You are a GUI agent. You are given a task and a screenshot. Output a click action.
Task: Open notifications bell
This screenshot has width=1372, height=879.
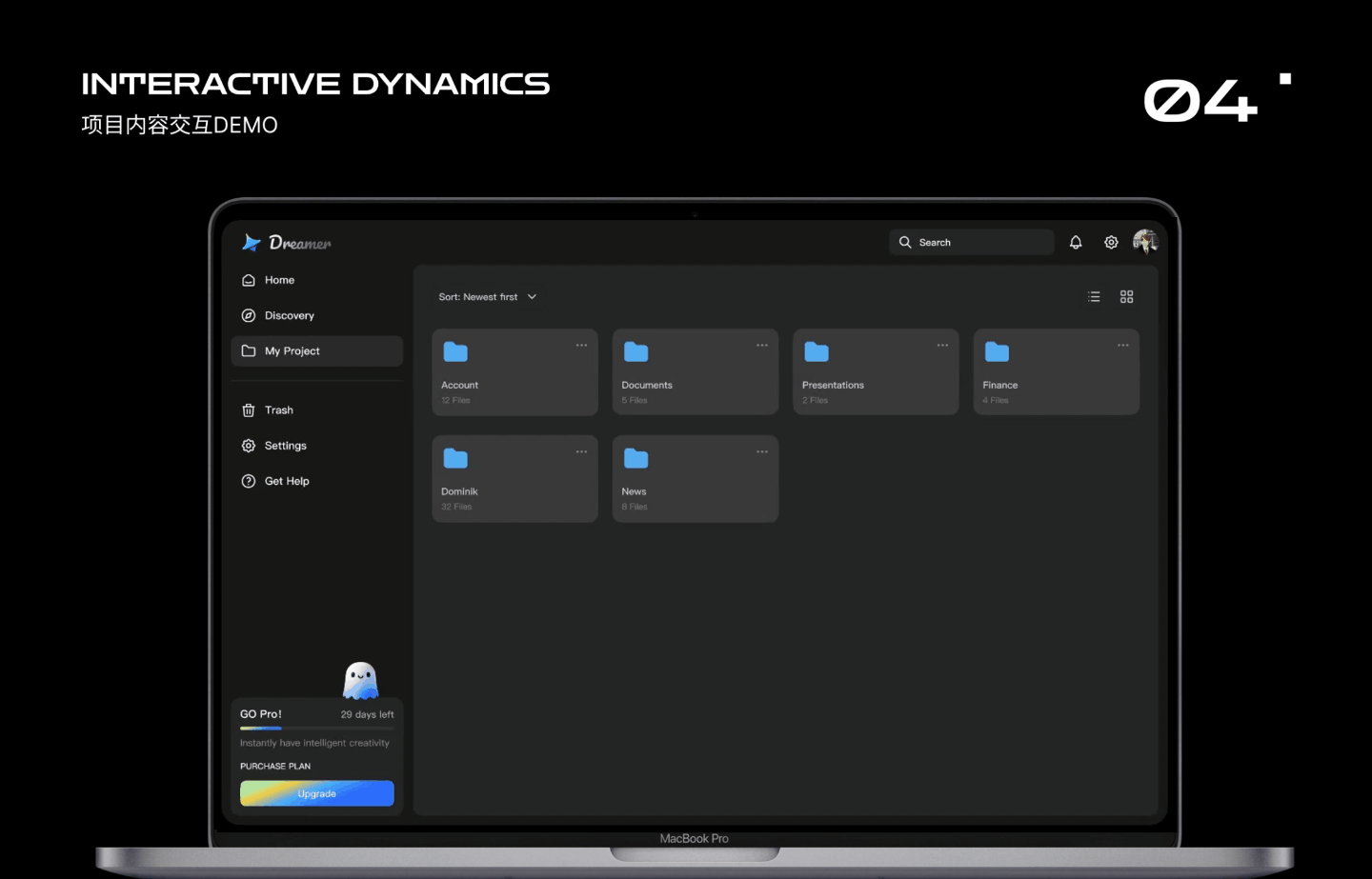click(x=1076, y=242)
